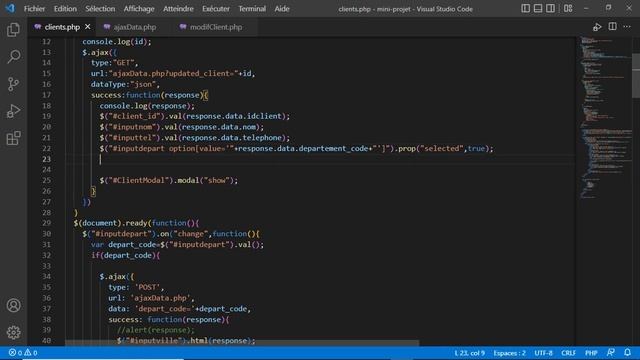This screenshot has height=360, width=640.
Task: Click "#inputtel" selector on line 21
Action: point(134,138)
